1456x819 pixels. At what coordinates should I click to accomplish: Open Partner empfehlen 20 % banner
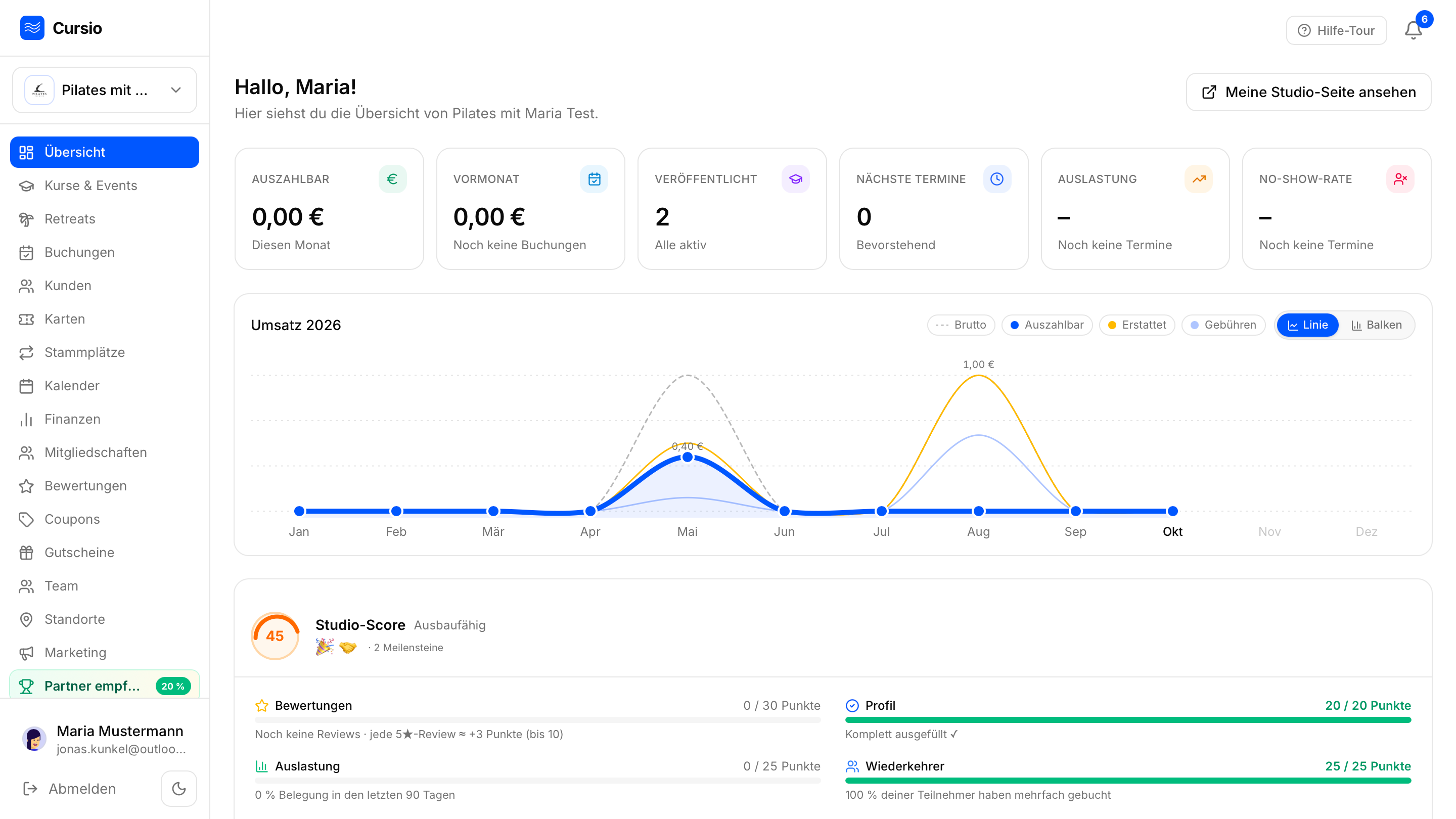coord(105,685)
